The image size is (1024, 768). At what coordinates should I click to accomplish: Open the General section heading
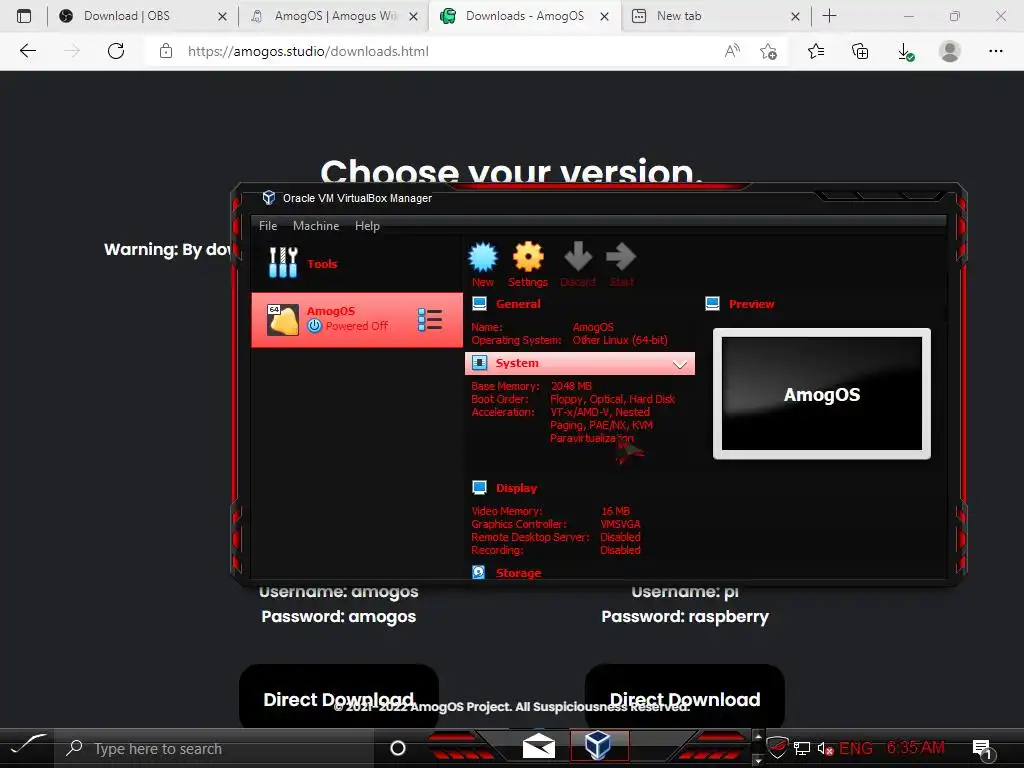coord(518,304)
